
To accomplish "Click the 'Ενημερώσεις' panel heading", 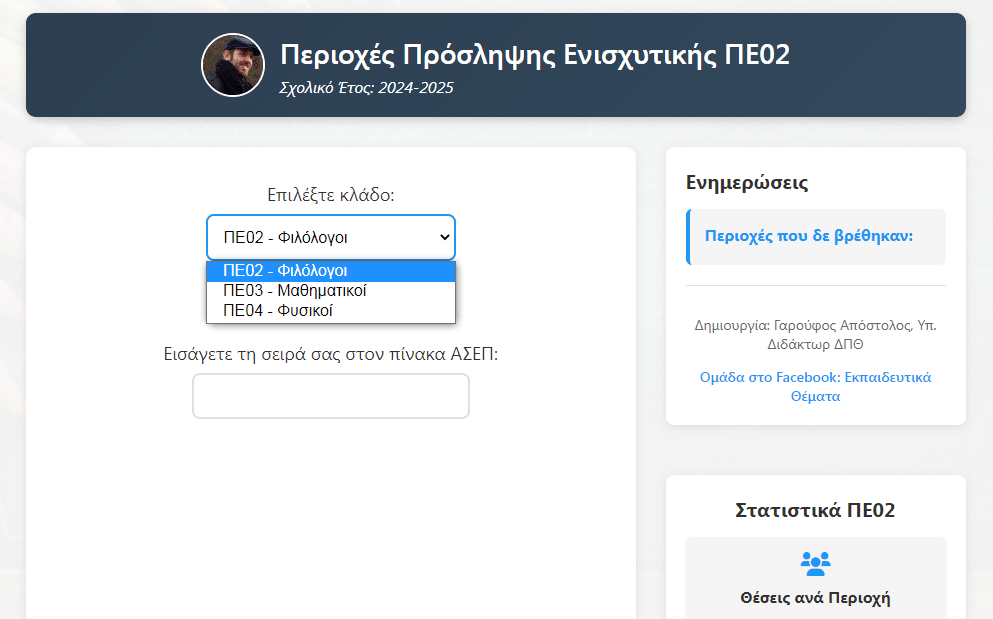I will click(x=747, y=182).
